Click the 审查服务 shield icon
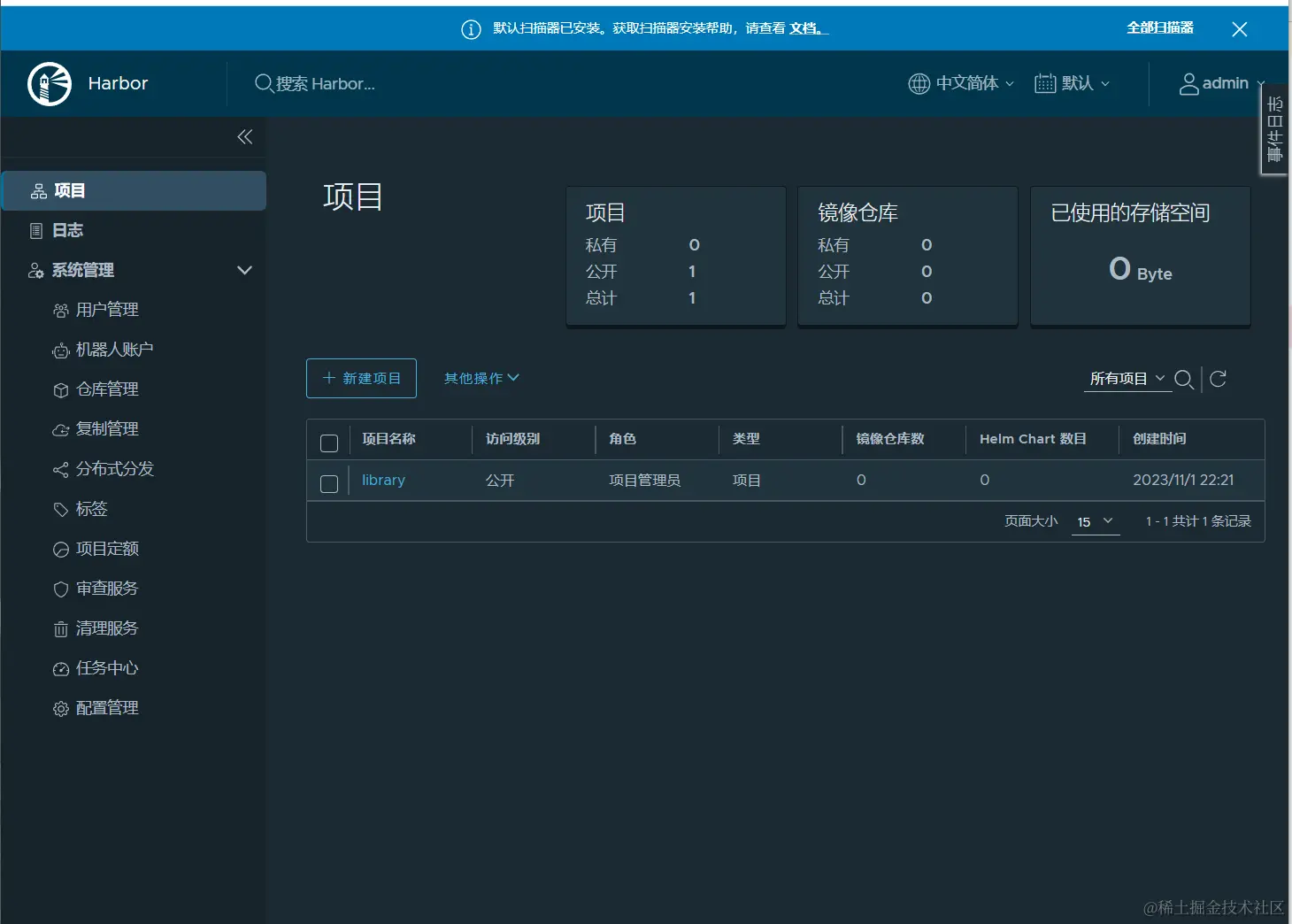Viewport: 1292px width, 924px height. click(x=61, y=589)
